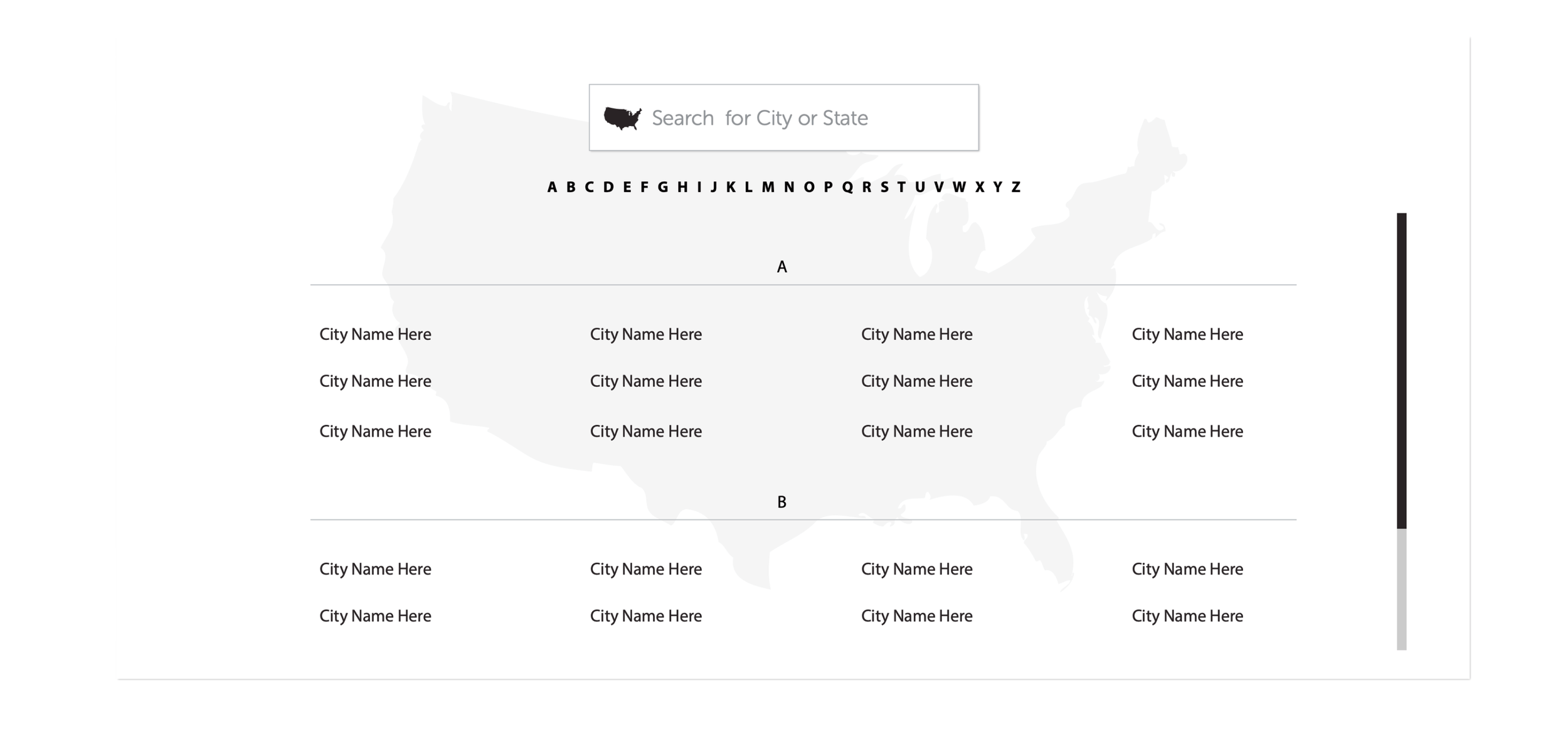Jump to letter A in alphabet index
Image resolution: width=1568 pixels, height=754 pixels.
(552, 187)
